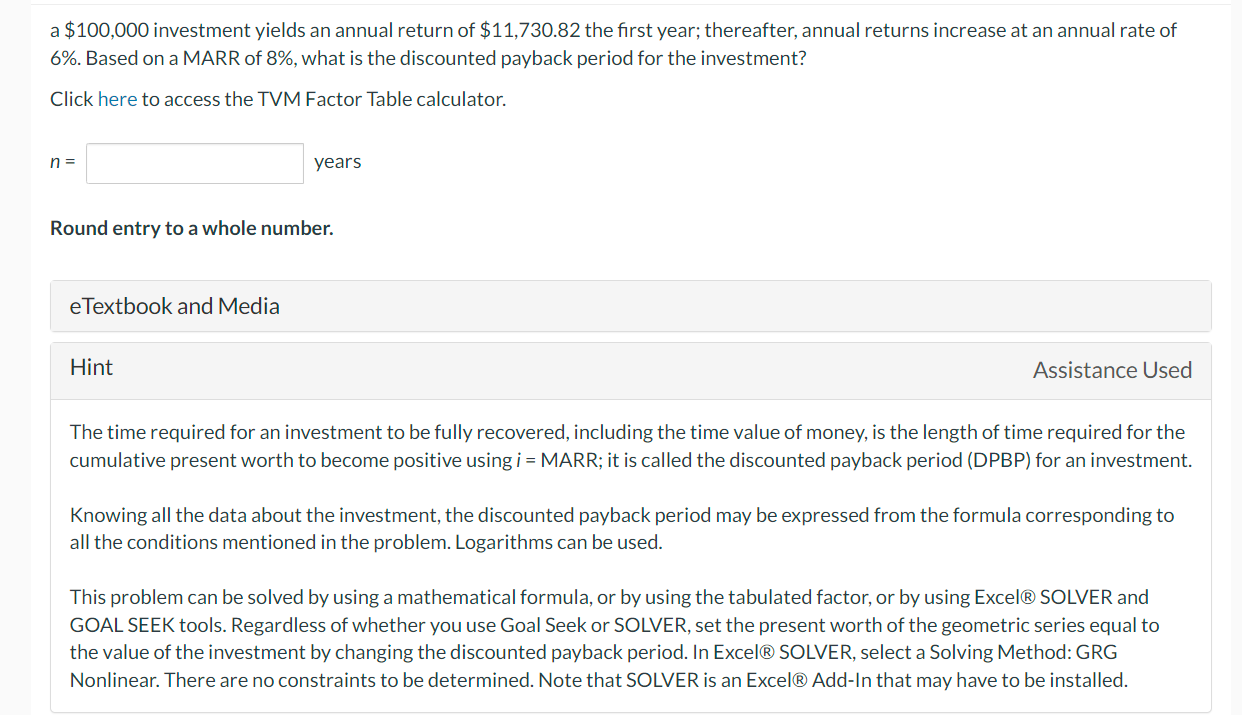Click the Assistance Used label
The width and height of the screenshot is (1242, 715).
pos(1112,370)
